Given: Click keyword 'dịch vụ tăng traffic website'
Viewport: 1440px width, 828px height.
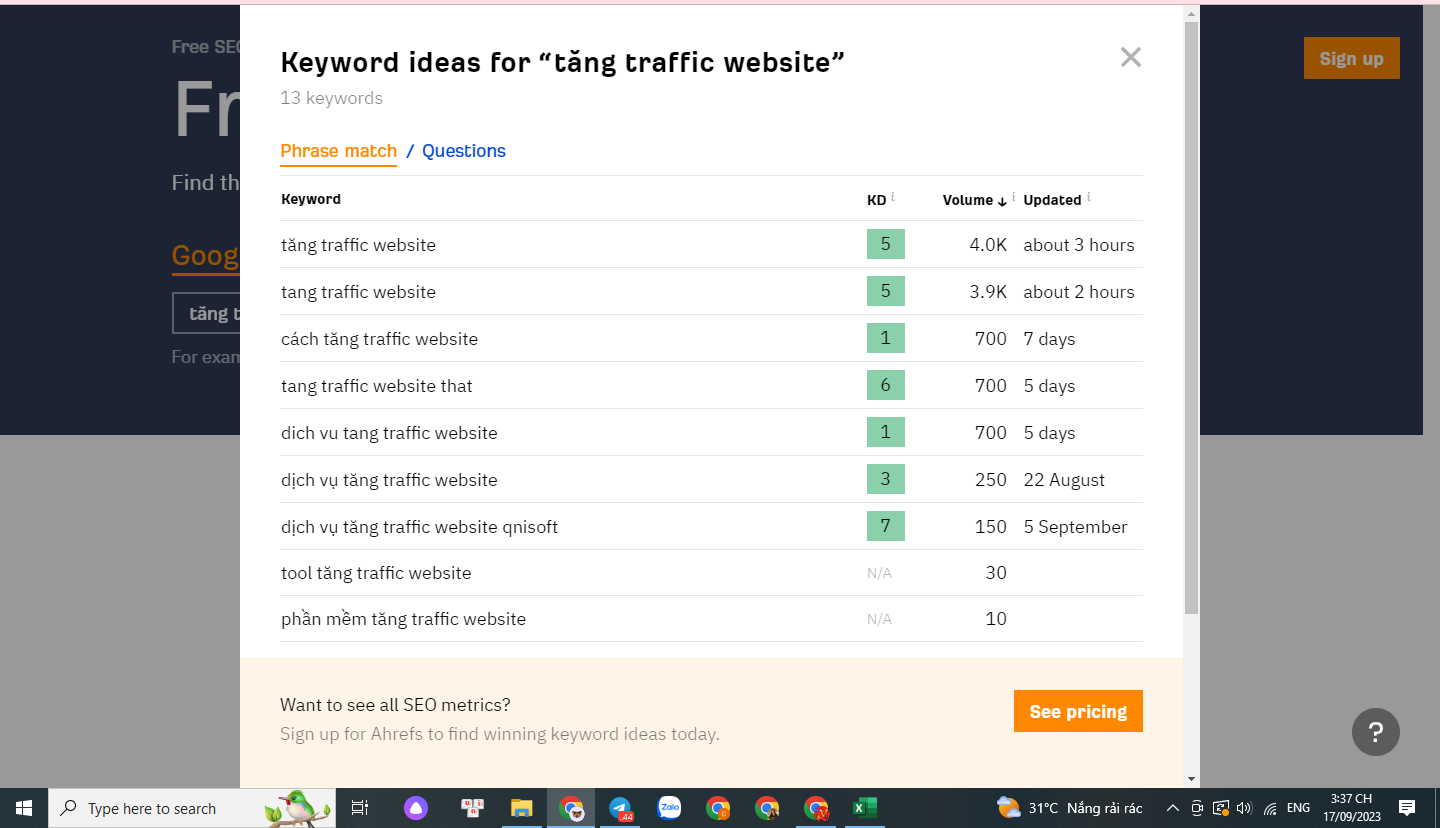Looking at the screenshot, I should coord(389,480).
